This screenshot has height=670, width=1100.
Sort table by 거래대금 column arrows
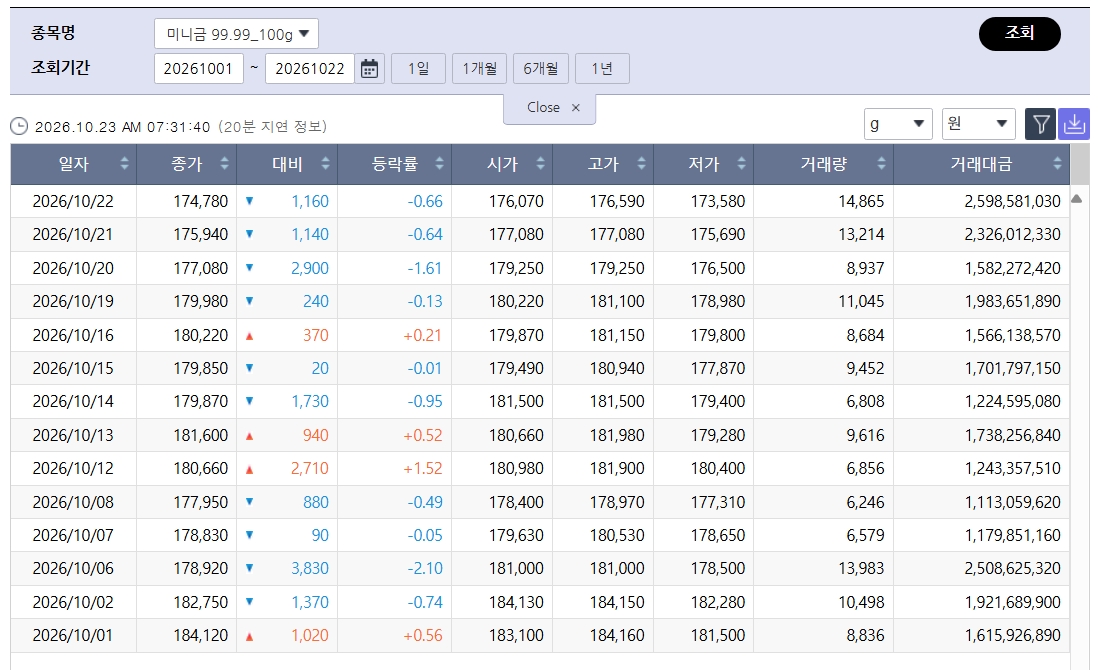tap(1057, 163)
